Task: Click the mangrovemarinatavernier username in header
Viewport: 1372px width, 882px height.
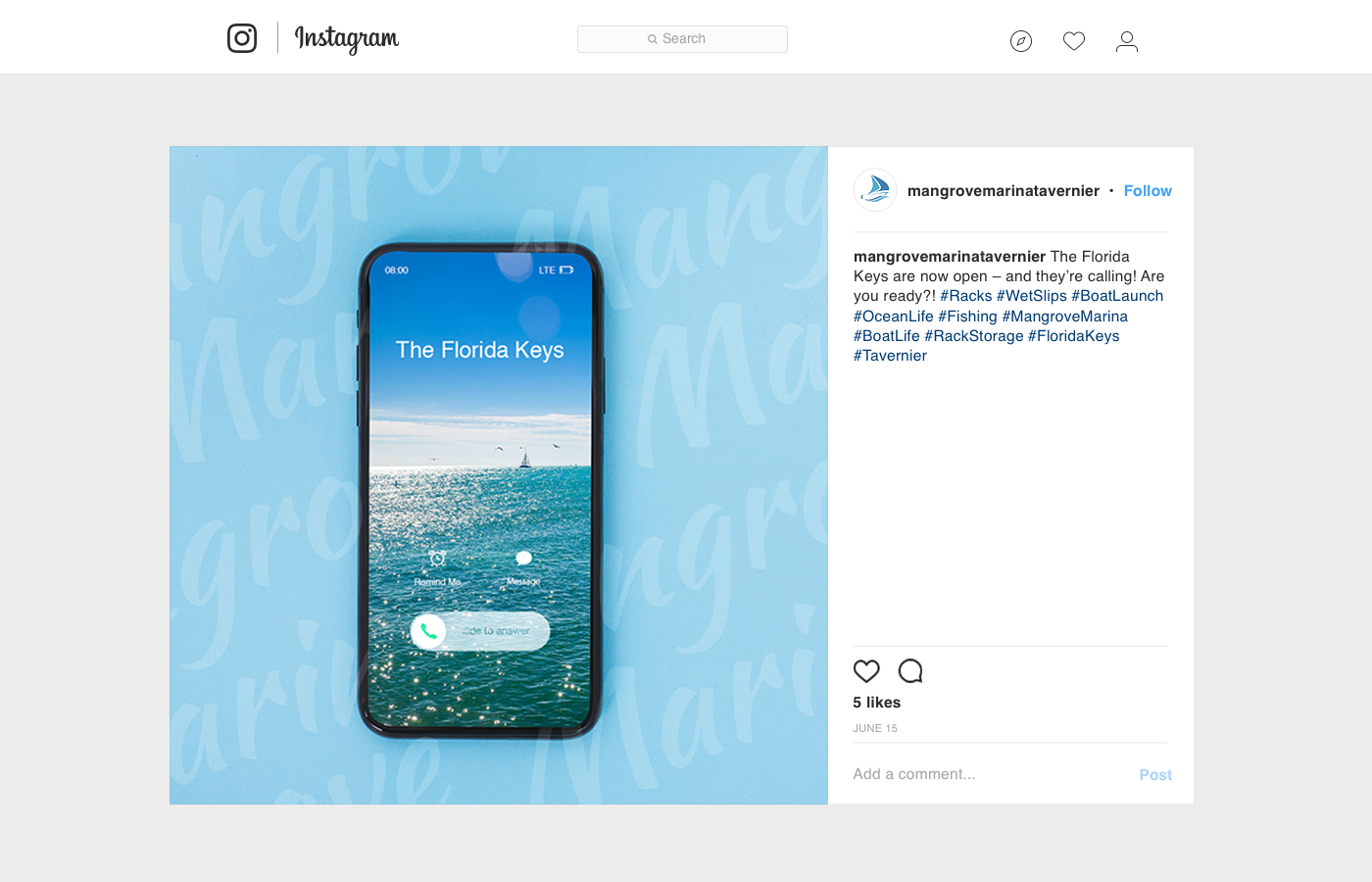Action: pyautogui.click(x=1004, y=191)
